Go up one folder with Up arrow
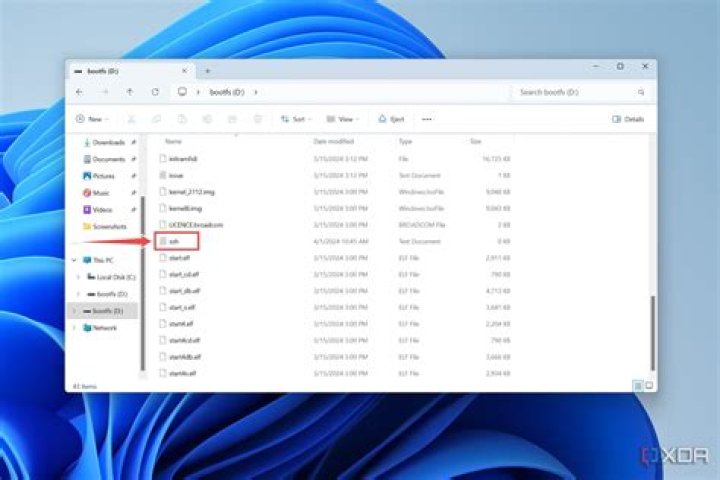The height and width of the screenshot is (480, 720). click(129, 92)
